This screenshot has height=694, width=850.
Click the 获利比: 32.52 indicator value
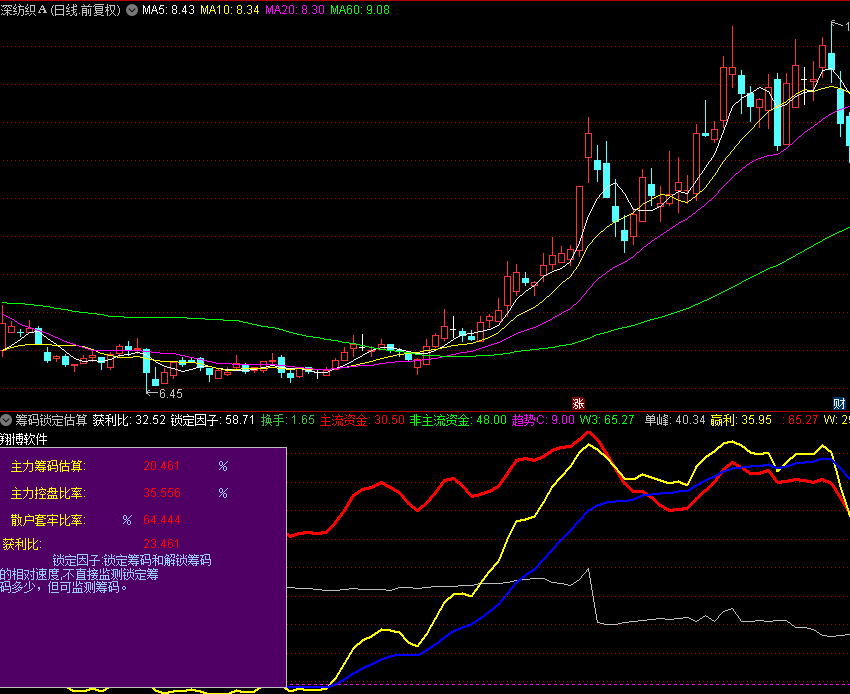tap(129, 420)
